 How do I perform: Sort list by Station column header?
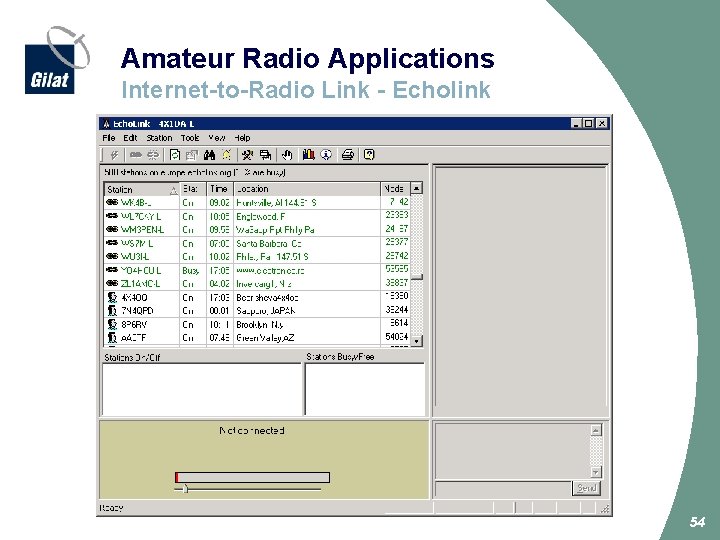[142, 189]
